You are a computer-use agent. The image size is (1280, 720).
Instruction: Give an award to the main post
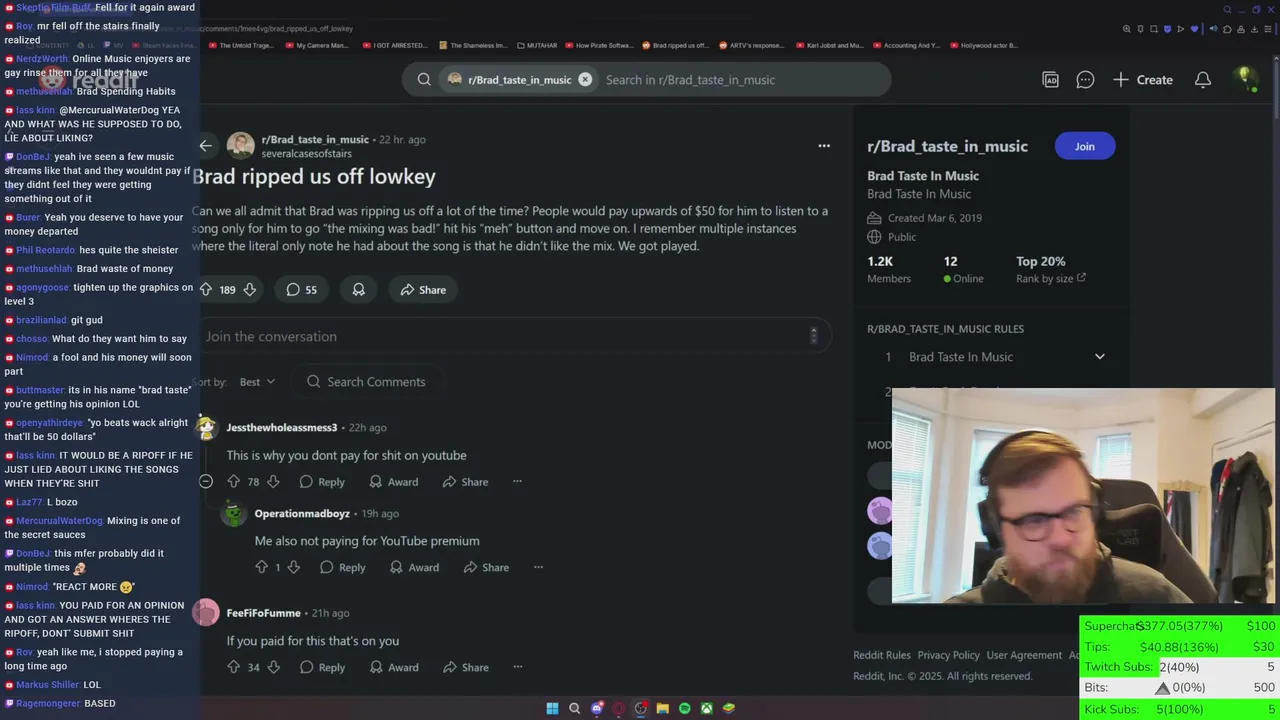tap(359, 290)
